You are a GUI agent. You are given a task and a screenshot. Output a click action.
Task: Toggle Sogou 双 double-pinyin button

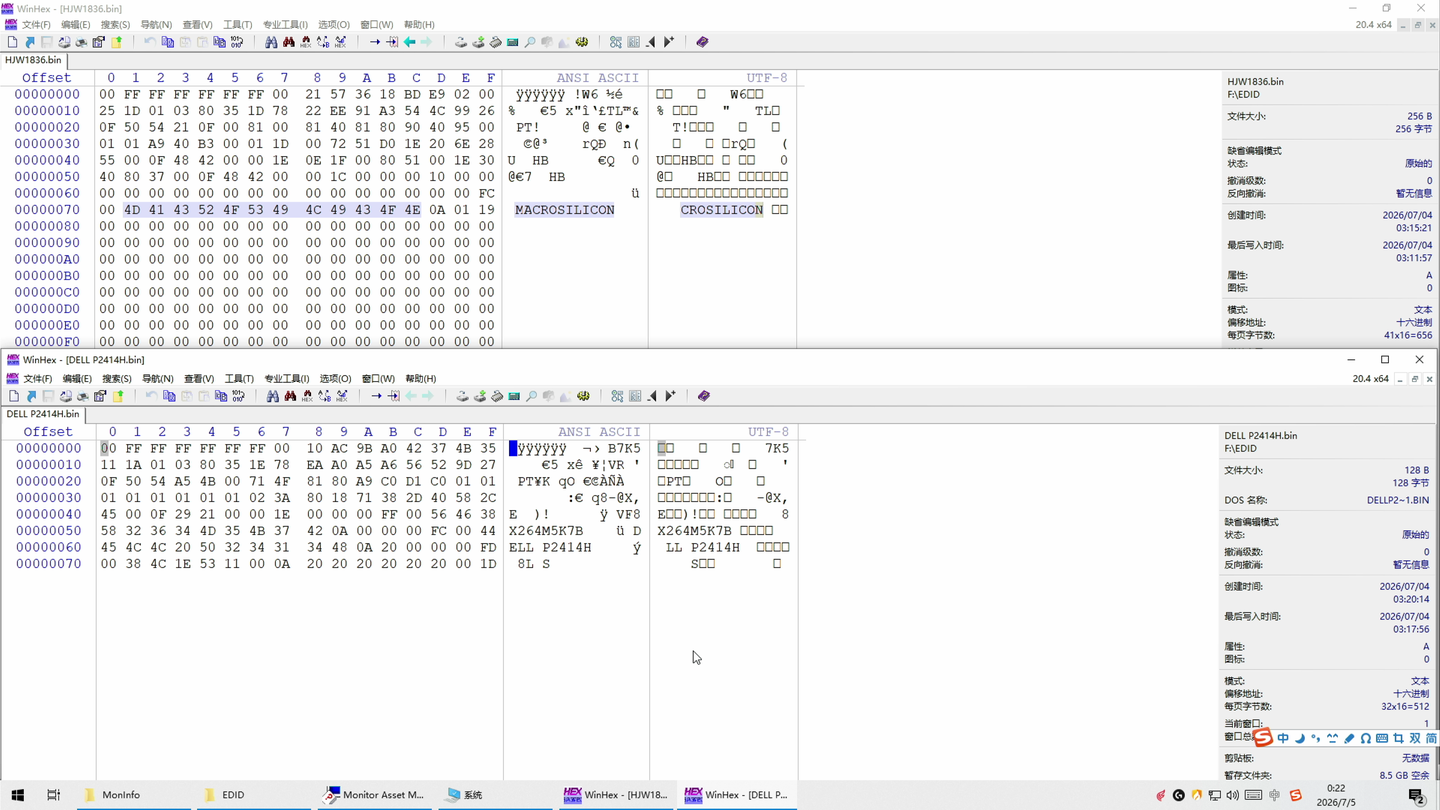(1415, 739)
